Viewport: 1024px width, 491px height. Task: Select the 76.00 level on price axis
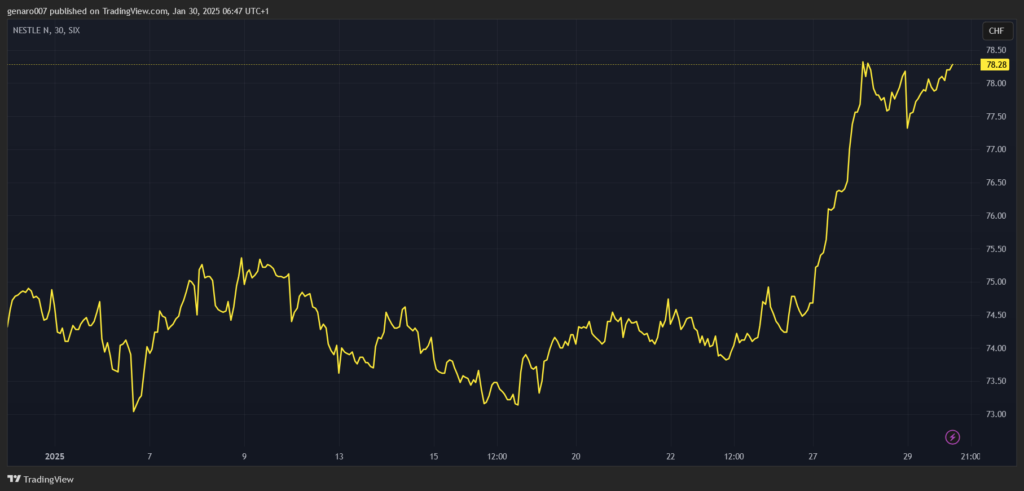coord(995,216)
